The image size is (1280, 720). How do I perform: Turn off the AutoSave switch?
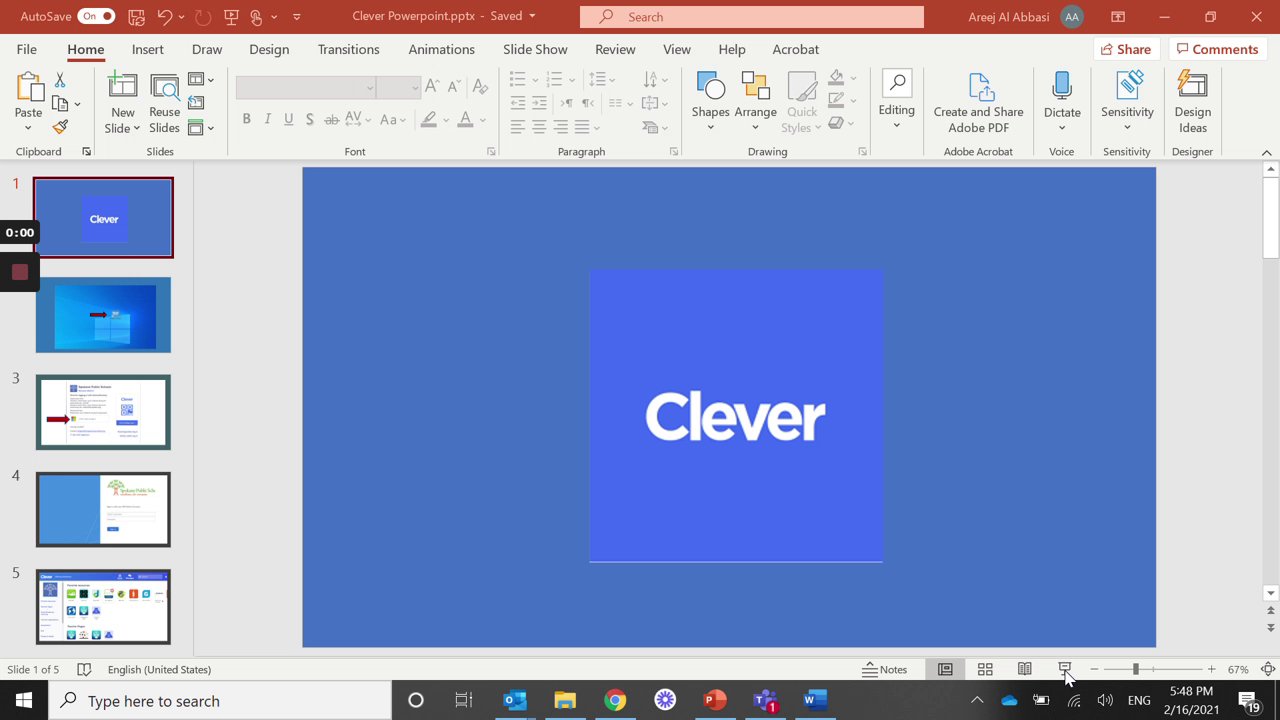(x=96, y=17)
